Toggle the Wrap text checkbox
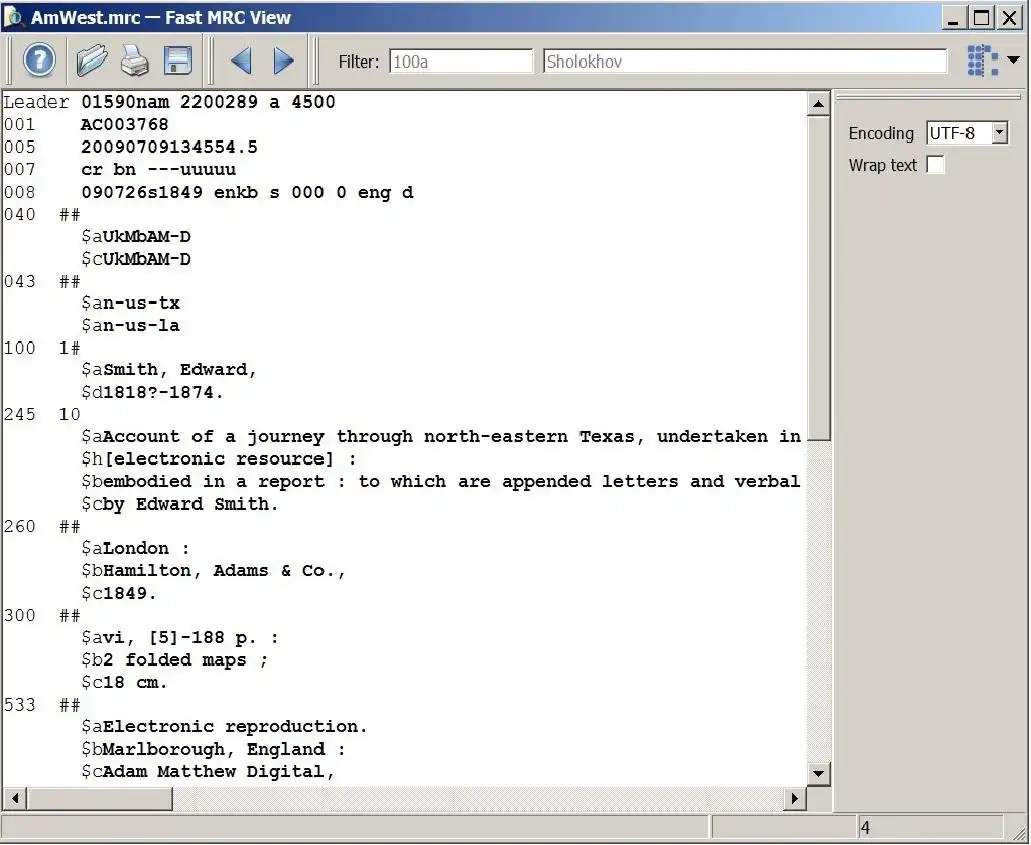This screenshot has height=845, width=1031. pos(935,164)
